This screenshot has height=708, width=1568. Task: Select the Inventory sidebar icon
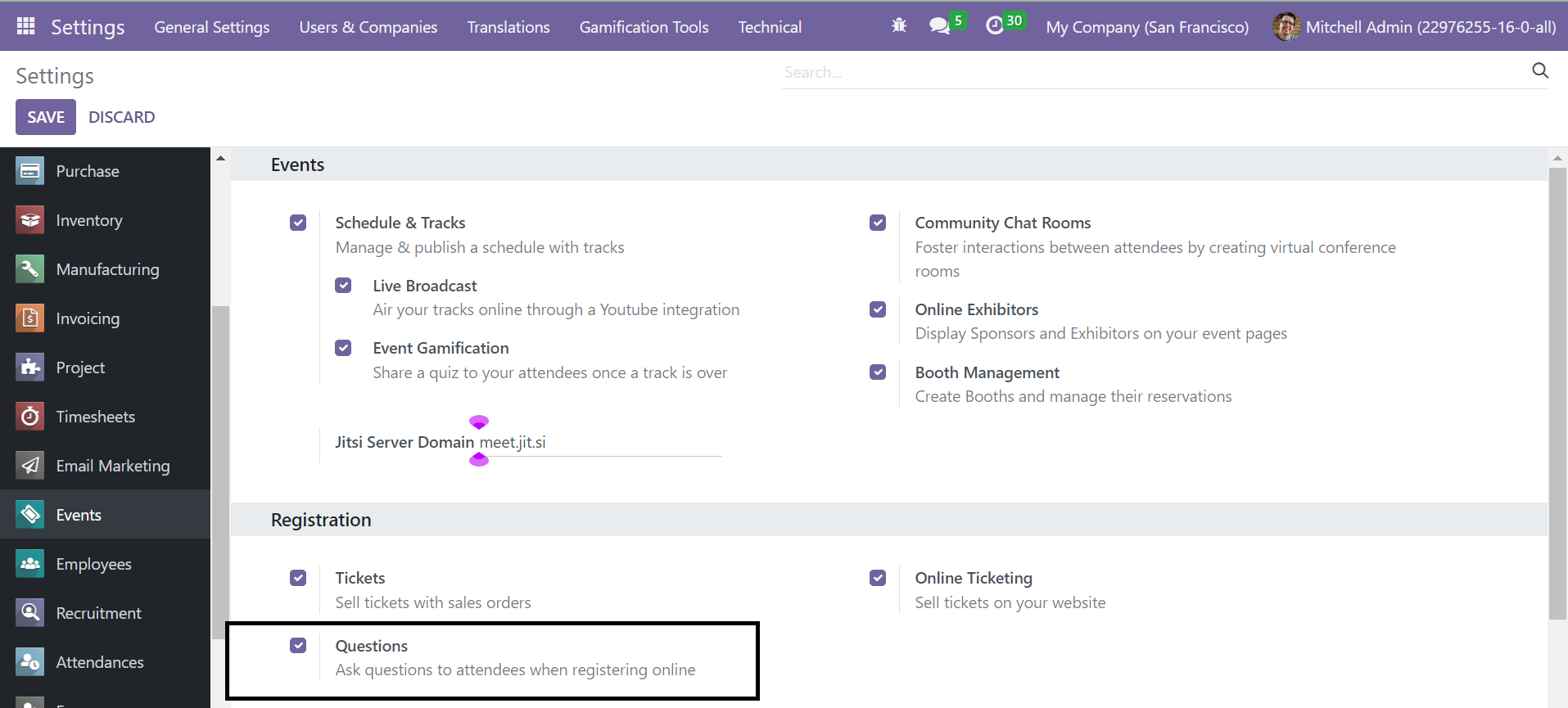30,220
